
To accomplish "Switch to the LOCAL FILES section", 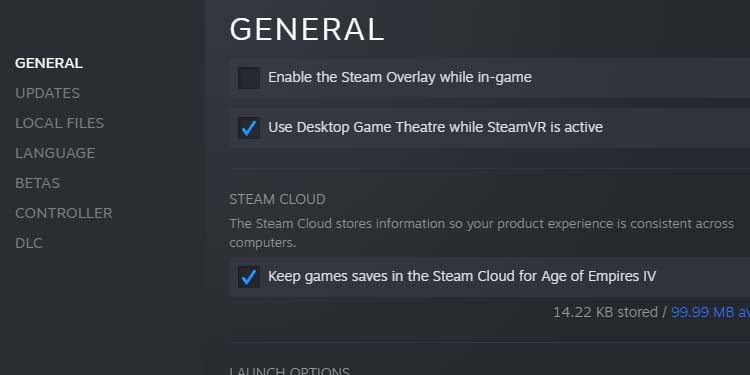I will (x=59, y=123).
